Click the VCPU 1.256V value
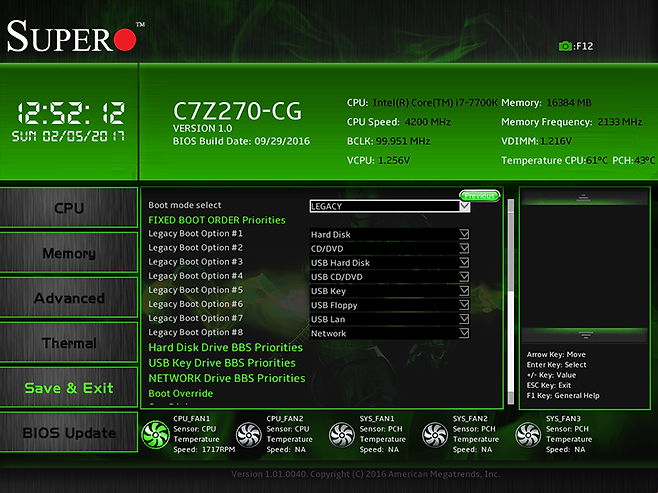This screenshot has width=658, height=493. (x=394, y=160)
